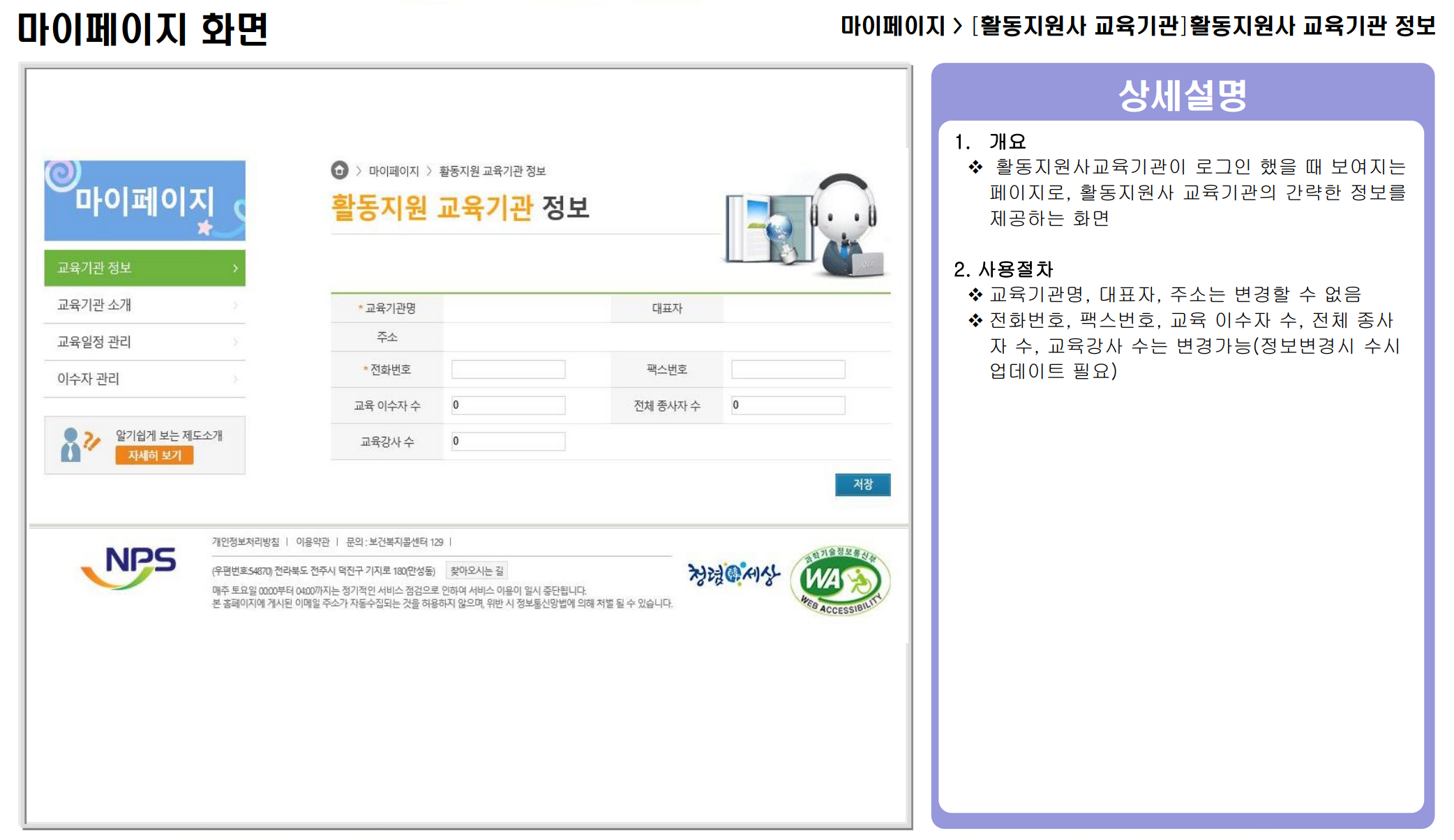This screenshot has height=840, width=1454.
Task: Open the 교육일정 관리 sidebar menu
Action: 94,342
